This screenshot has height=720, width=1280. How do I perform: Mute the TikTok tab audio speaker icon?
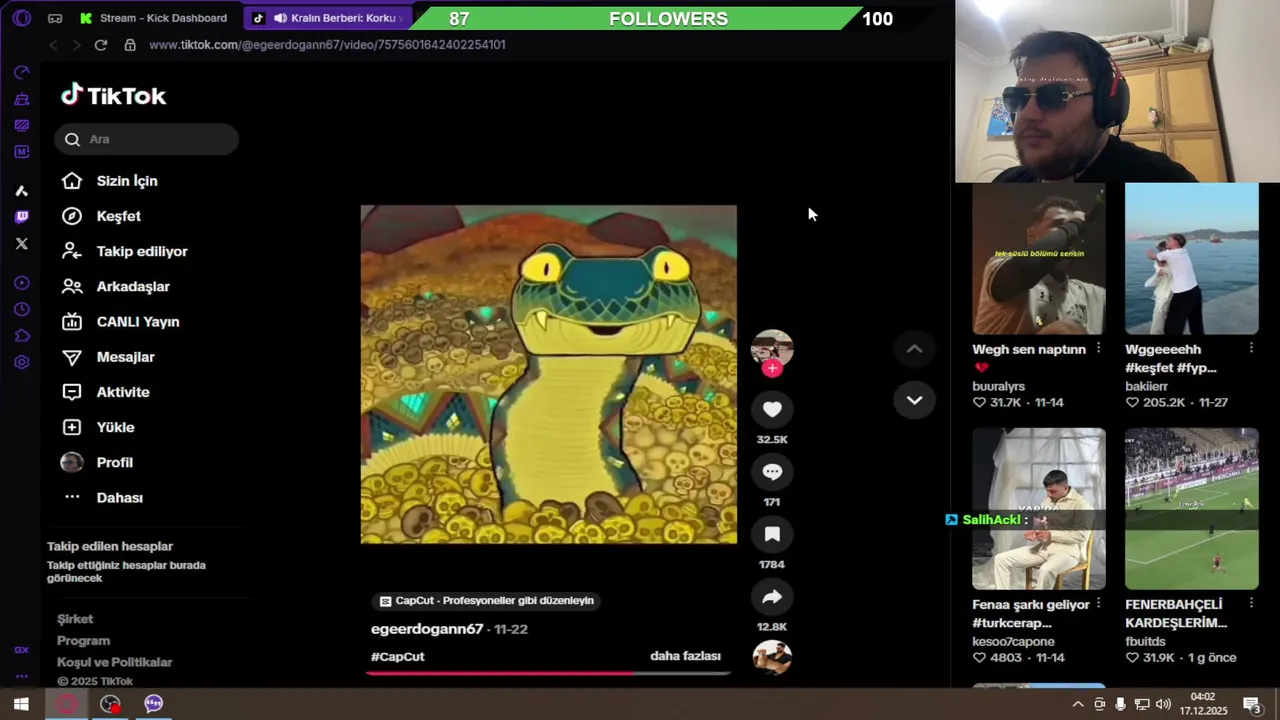tap(280, 18)
